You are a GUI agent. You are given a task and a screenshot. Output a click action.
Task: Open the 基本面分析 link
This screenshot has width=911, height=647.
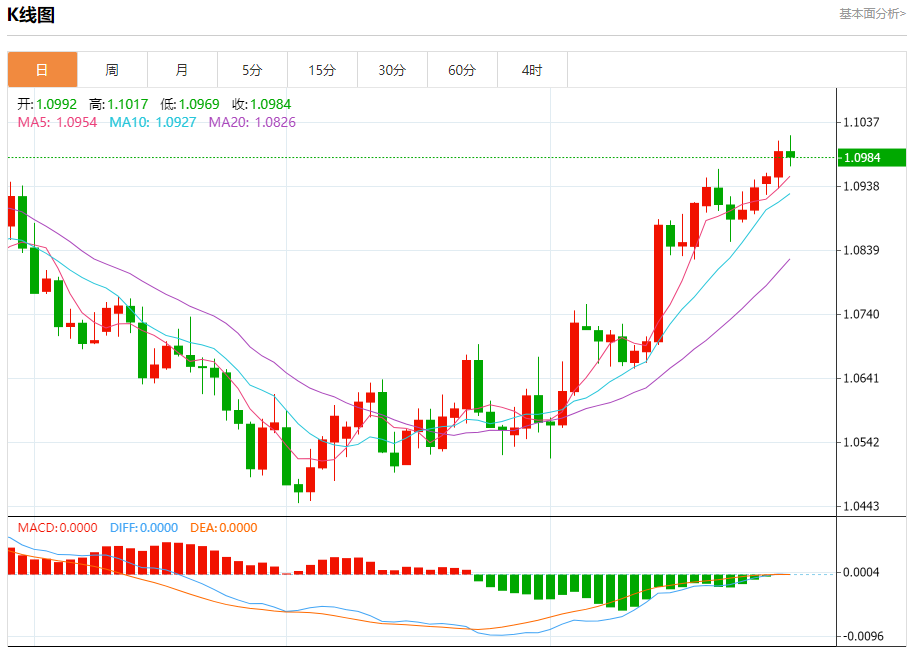pos(872,14)
